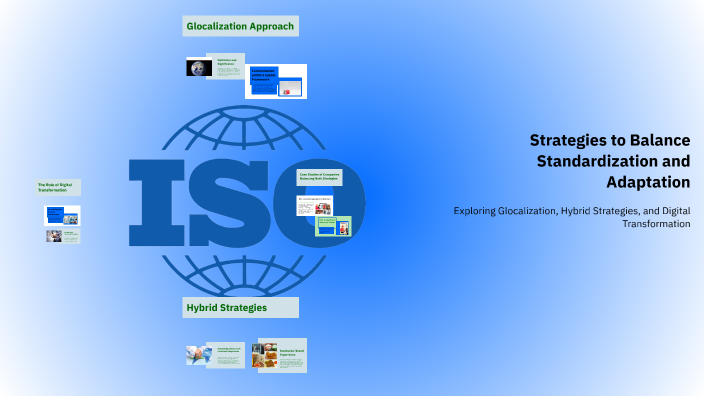This screenshot has height=396, width=704.
Task: Select Customization within a Global Framework slide
Action: (276, 81)
